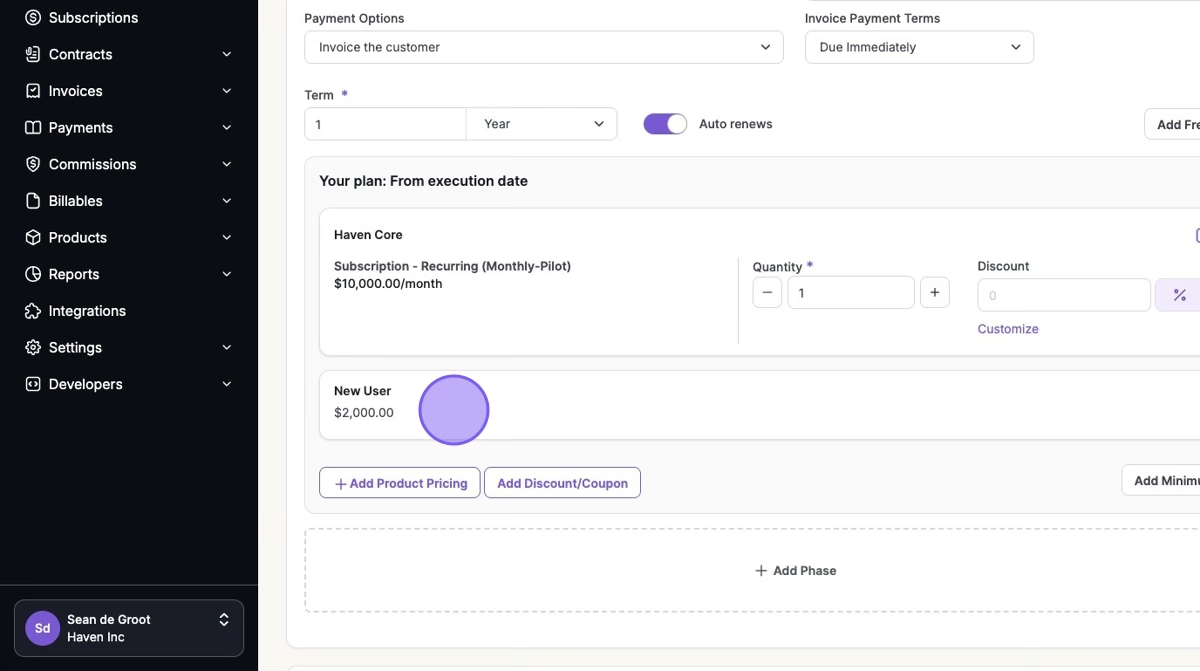Click the Developers code icon
Viewport: 1200px width, 671px height.
pyautogui.click(x=33, y=384)
